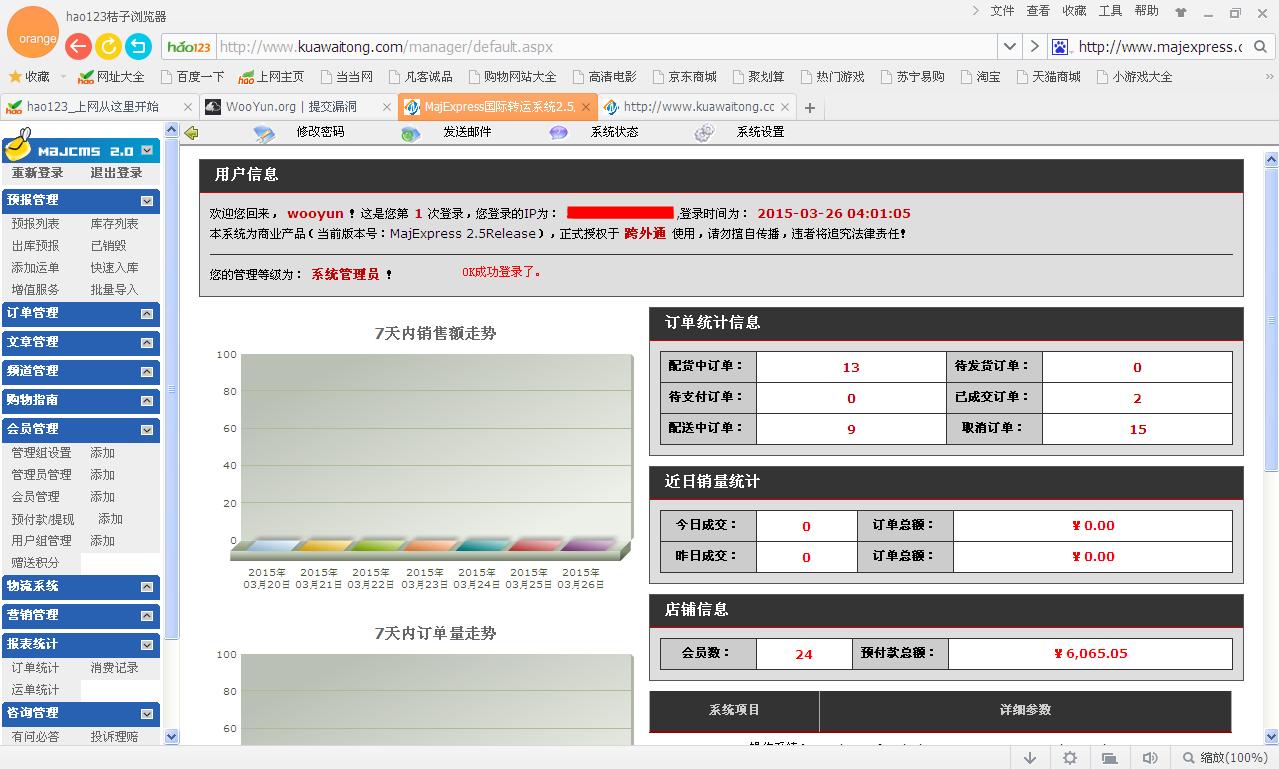Viewport: 1279px width, 769px height.
Task: Expand the 文章管理 sidebar section
Action: tap(147, 343)
